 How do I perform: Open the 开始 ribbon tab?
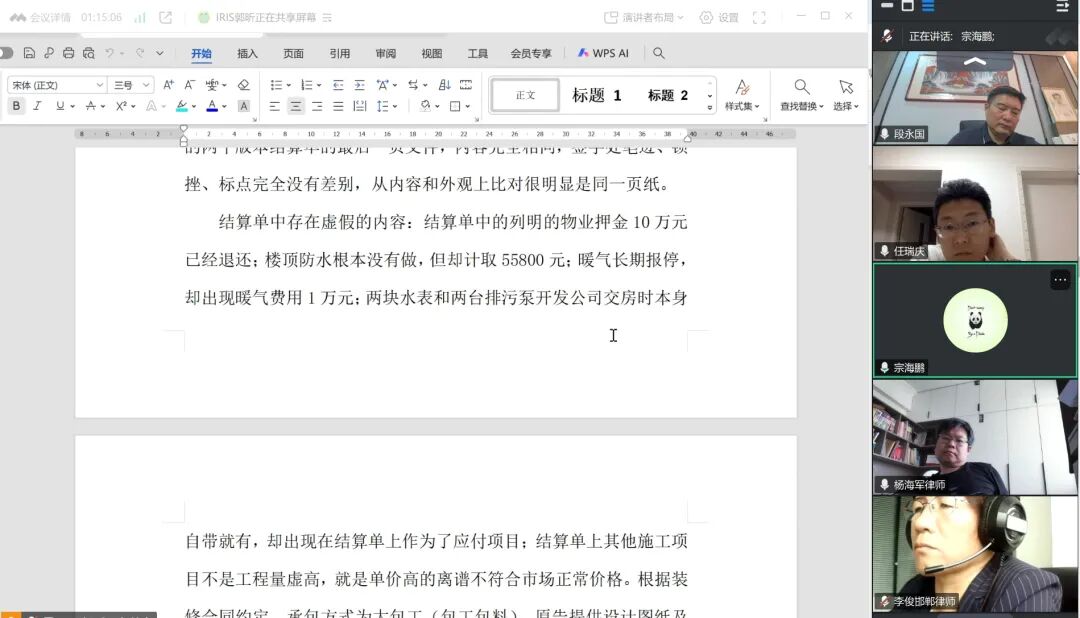(x=201, y=53)
